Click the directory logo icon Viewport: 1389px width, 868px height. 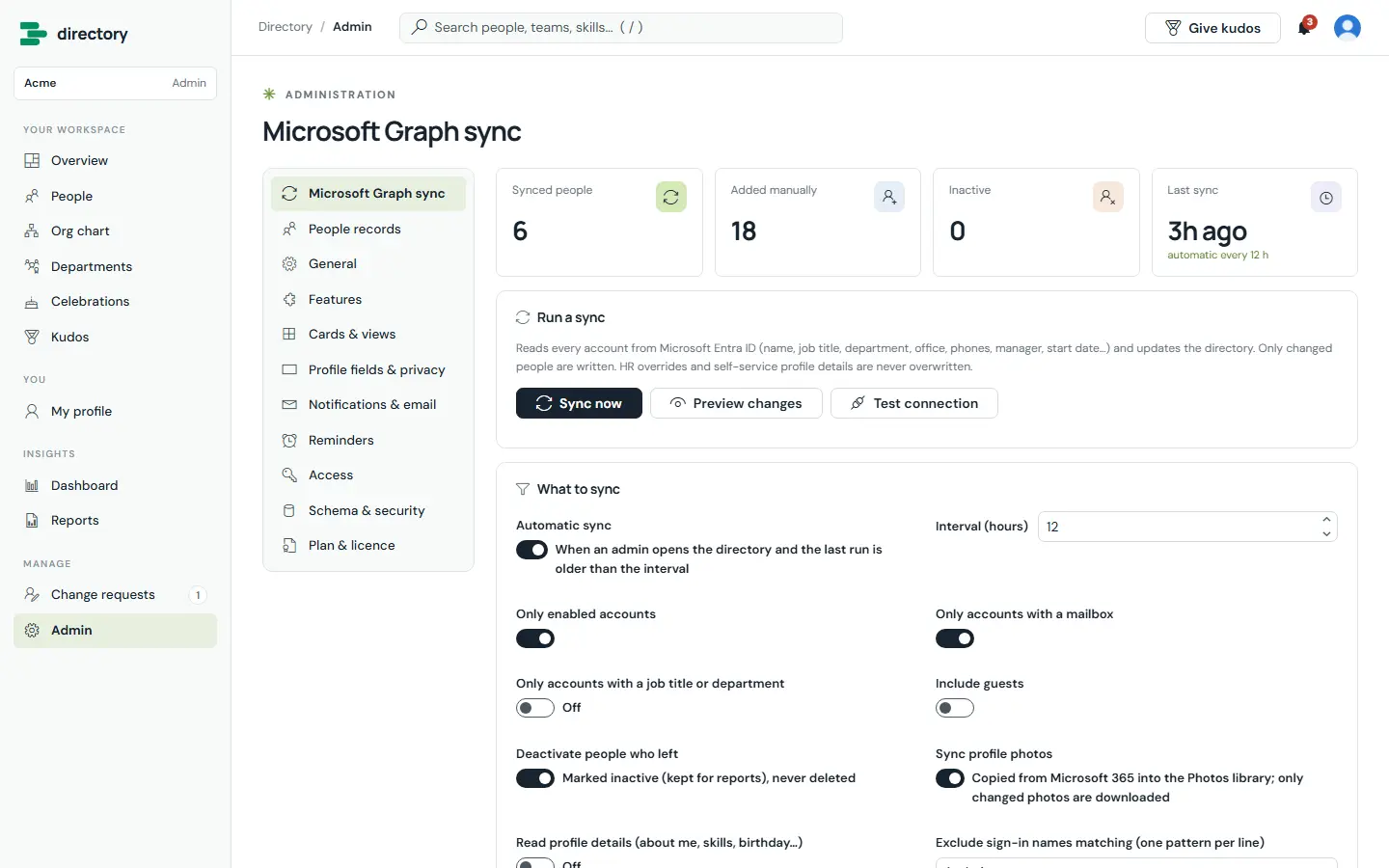(33, 34)
